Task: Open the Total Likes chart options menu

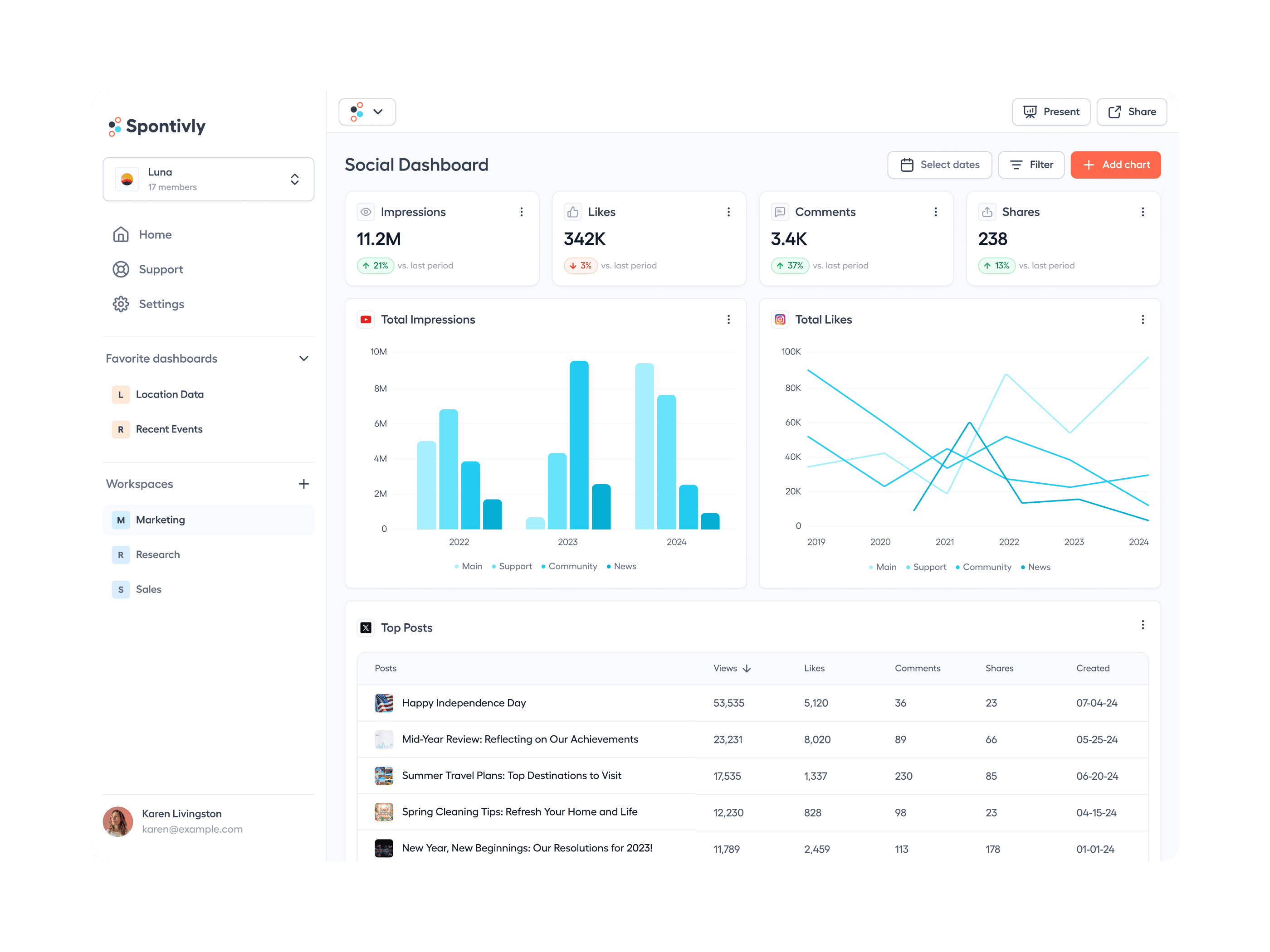Action: (1143, 320)
